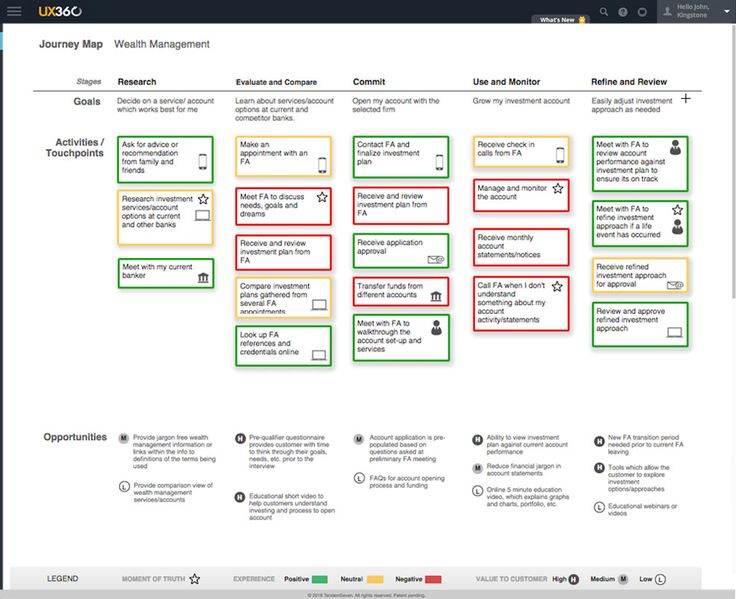
Task: Click the H badge for New FA transition period
Action: (x=599, y=441)
